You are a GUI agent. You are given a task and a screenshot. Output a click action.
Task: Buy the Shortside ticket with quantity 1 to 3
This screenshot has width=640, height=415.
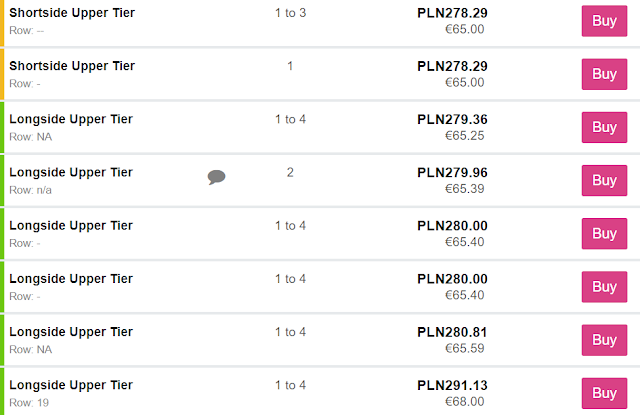[604, 20]
